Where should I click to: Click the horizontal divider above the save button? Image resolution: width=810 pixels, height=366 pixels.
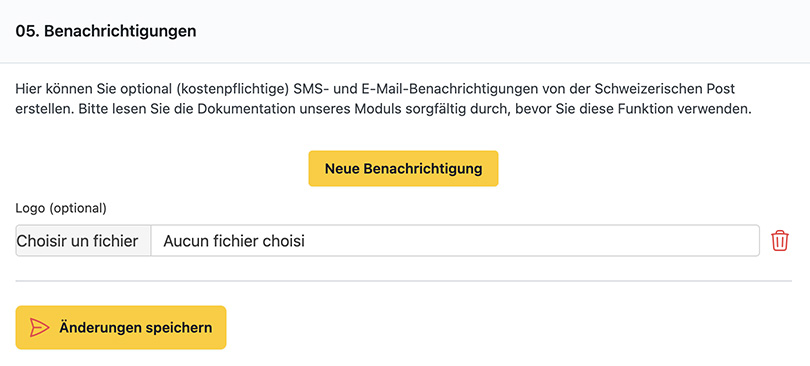403,281
